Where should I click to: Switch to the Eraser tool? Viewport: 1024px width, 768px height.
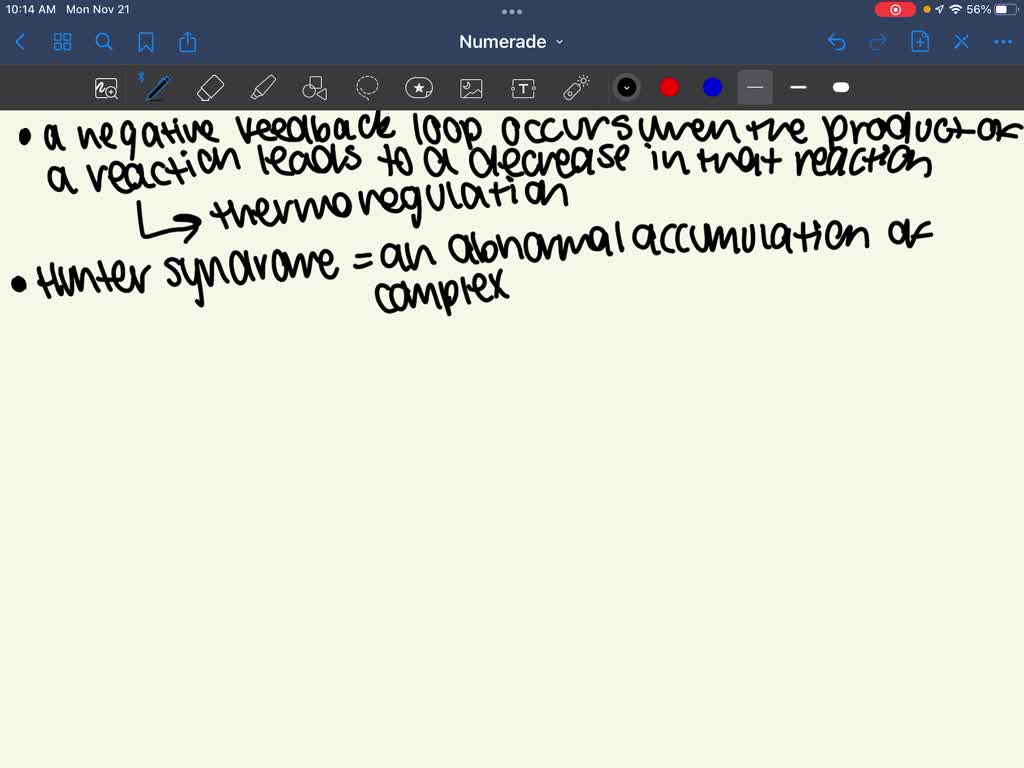[x=210, y=88]
